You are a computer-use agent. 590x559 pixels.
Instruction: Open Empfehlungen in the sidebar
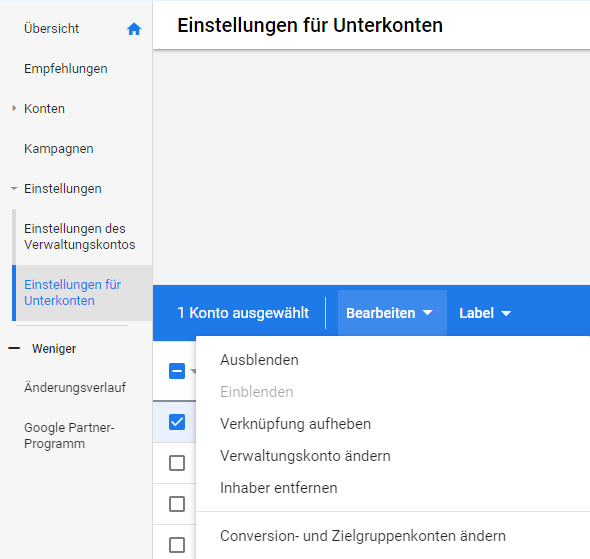pyautogui.click(x=65, y=69)
